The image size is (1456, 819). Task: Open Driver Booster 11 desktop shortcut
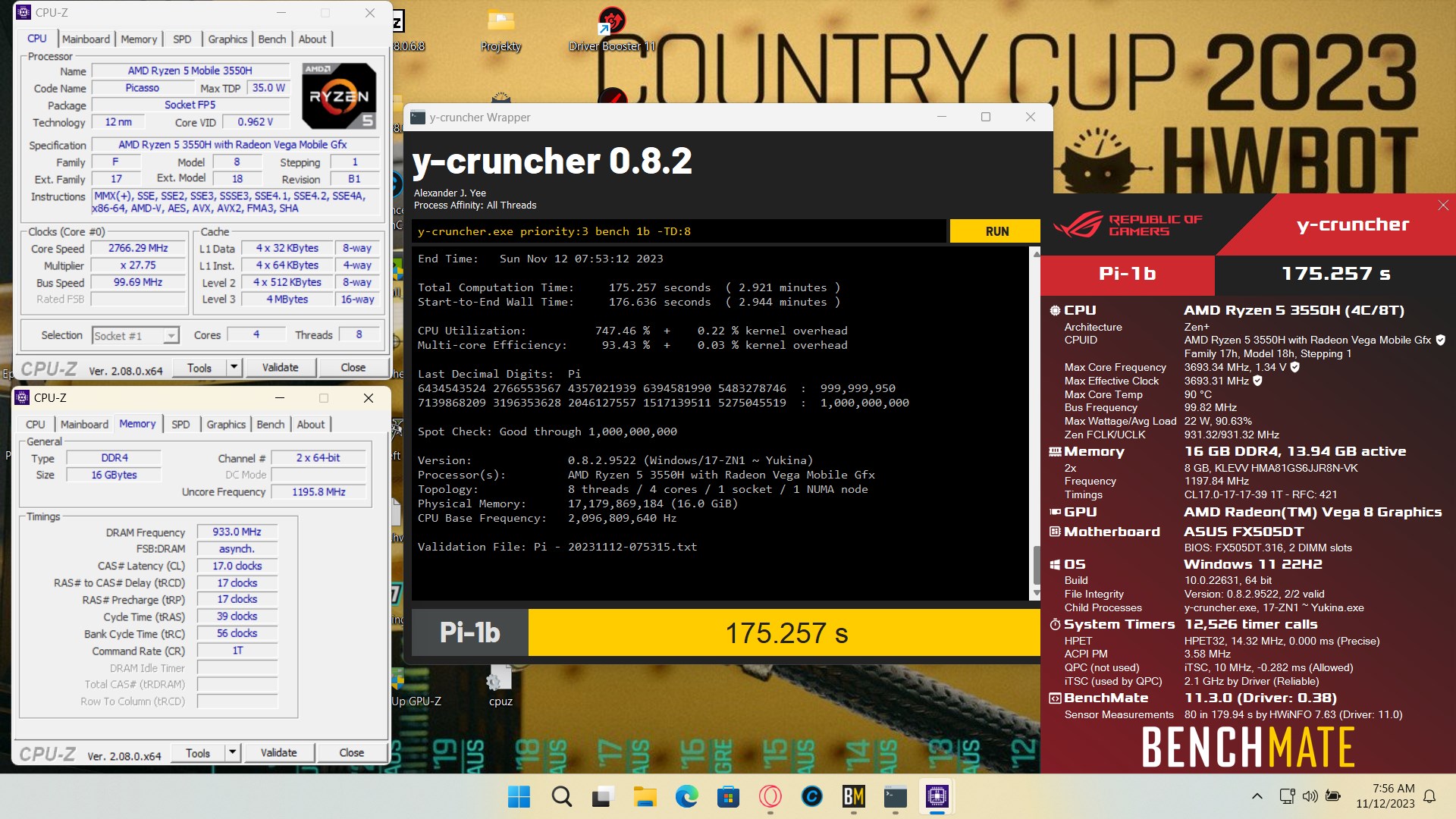coord(612,30)
